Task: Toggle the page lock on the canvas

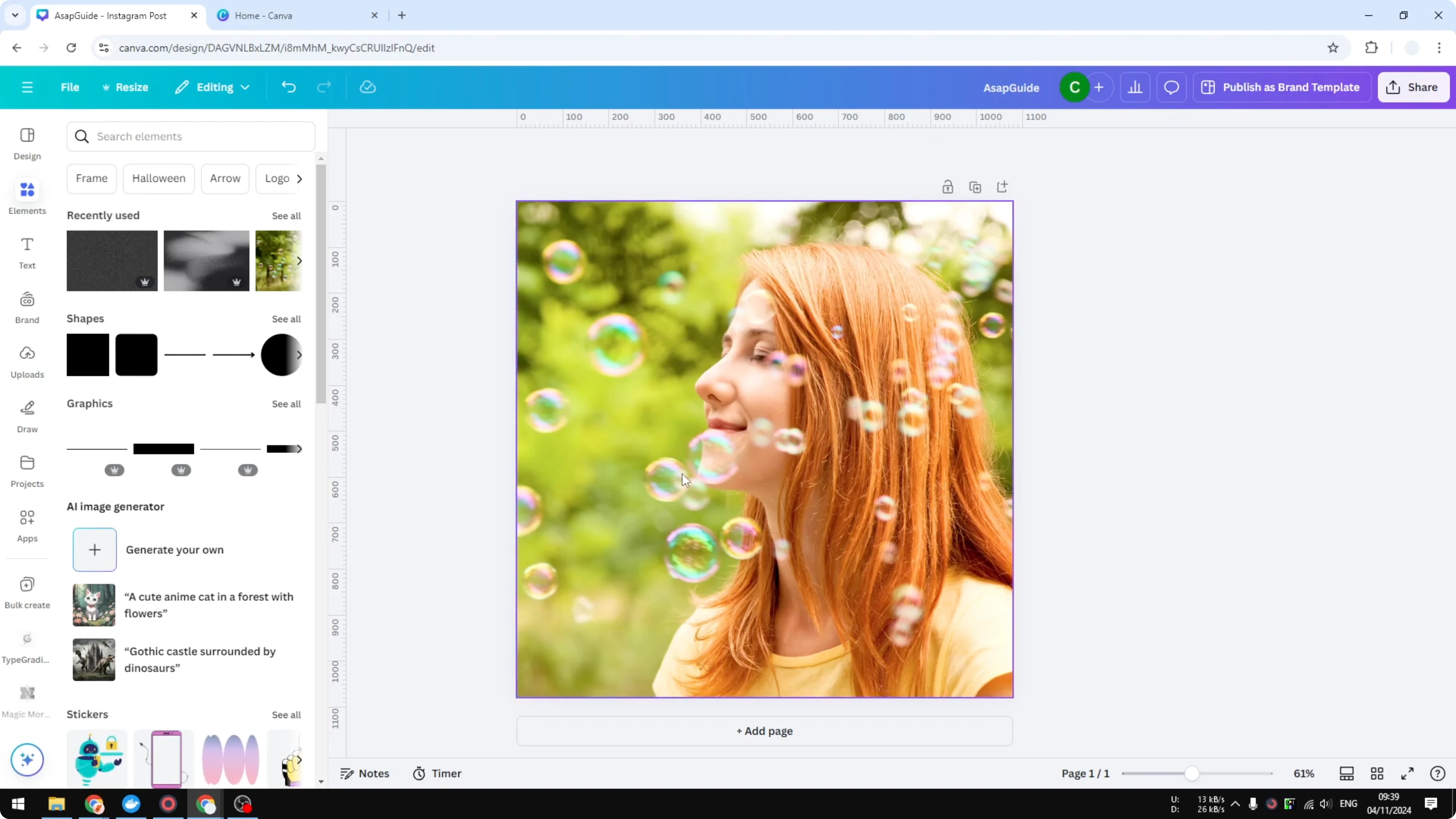Action: coord(948,186)
